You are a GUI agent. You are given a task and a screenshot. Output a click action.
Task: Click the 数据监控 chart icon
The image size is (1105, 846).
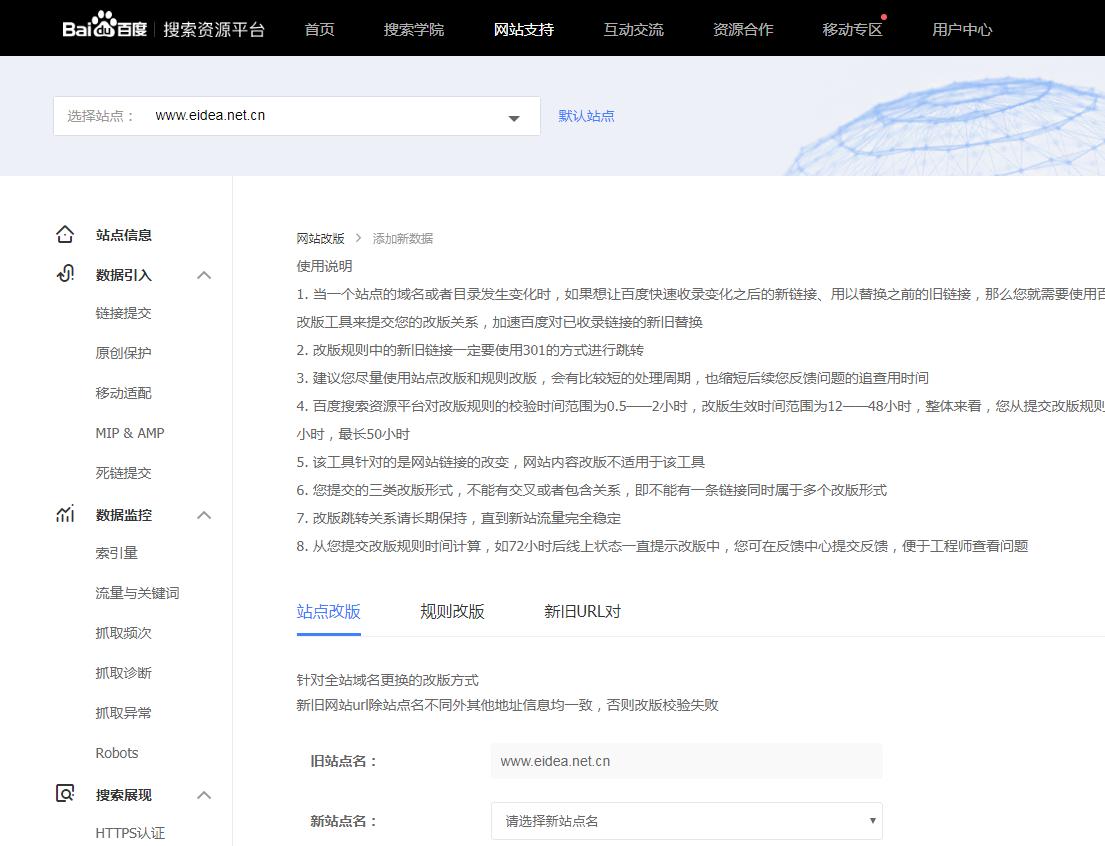[65, 513]
